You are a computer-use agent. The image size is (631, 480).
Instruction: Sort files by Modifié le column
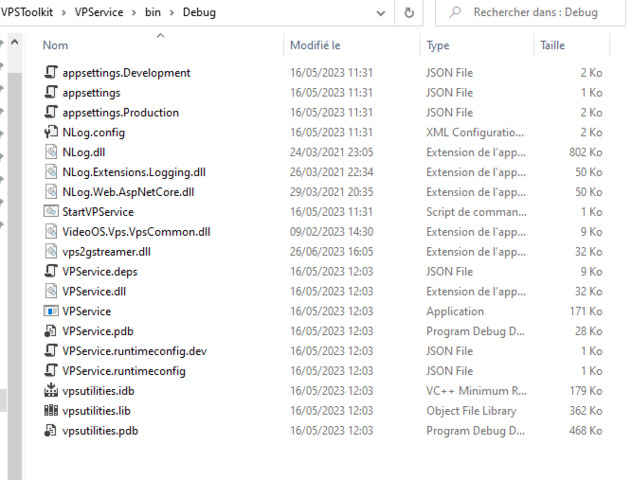tap(315, 46)
